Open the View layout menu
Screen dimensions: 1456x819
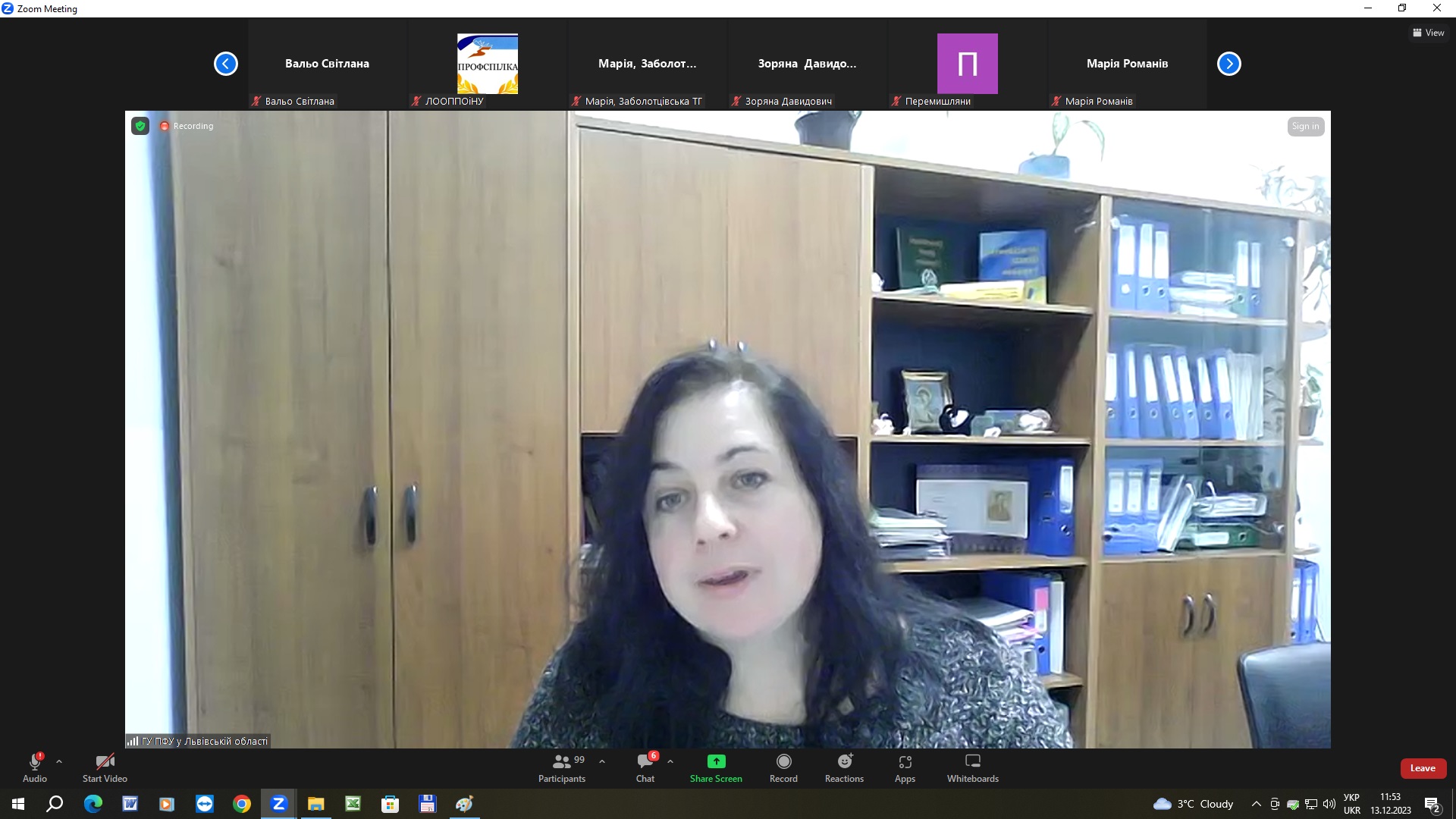click(1428, 33)
